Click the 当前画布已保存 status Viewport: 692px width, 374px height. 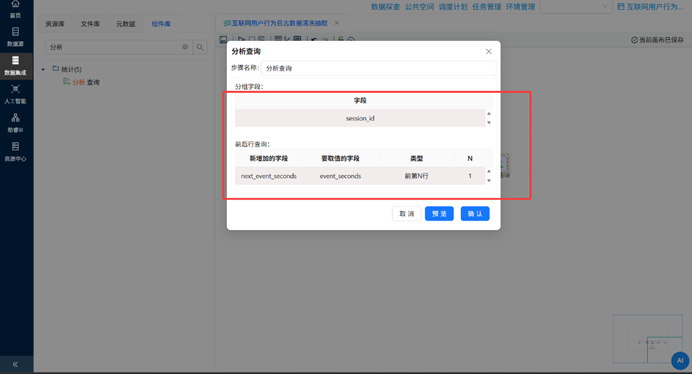point(657,40)
